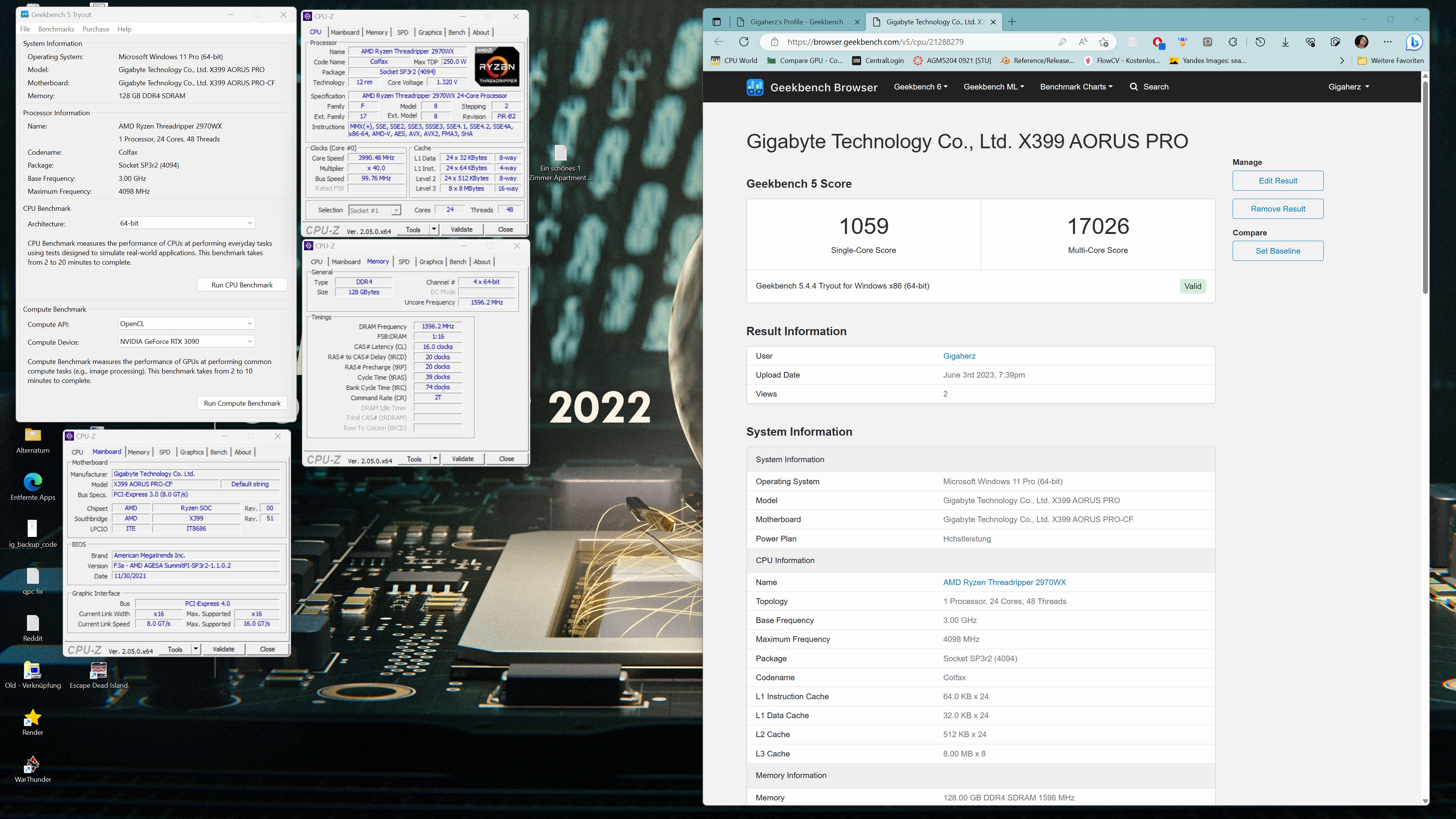
Task: Open browser History clock icon
Action: (x=1260, y=42)
